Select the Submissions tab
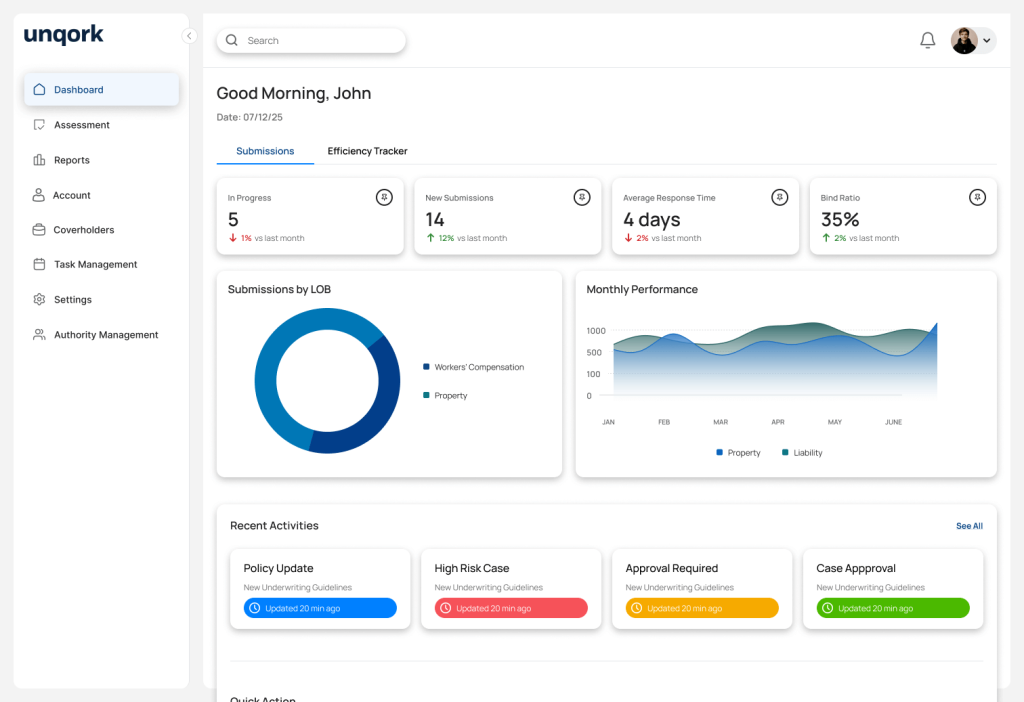 tap(265, 151)
